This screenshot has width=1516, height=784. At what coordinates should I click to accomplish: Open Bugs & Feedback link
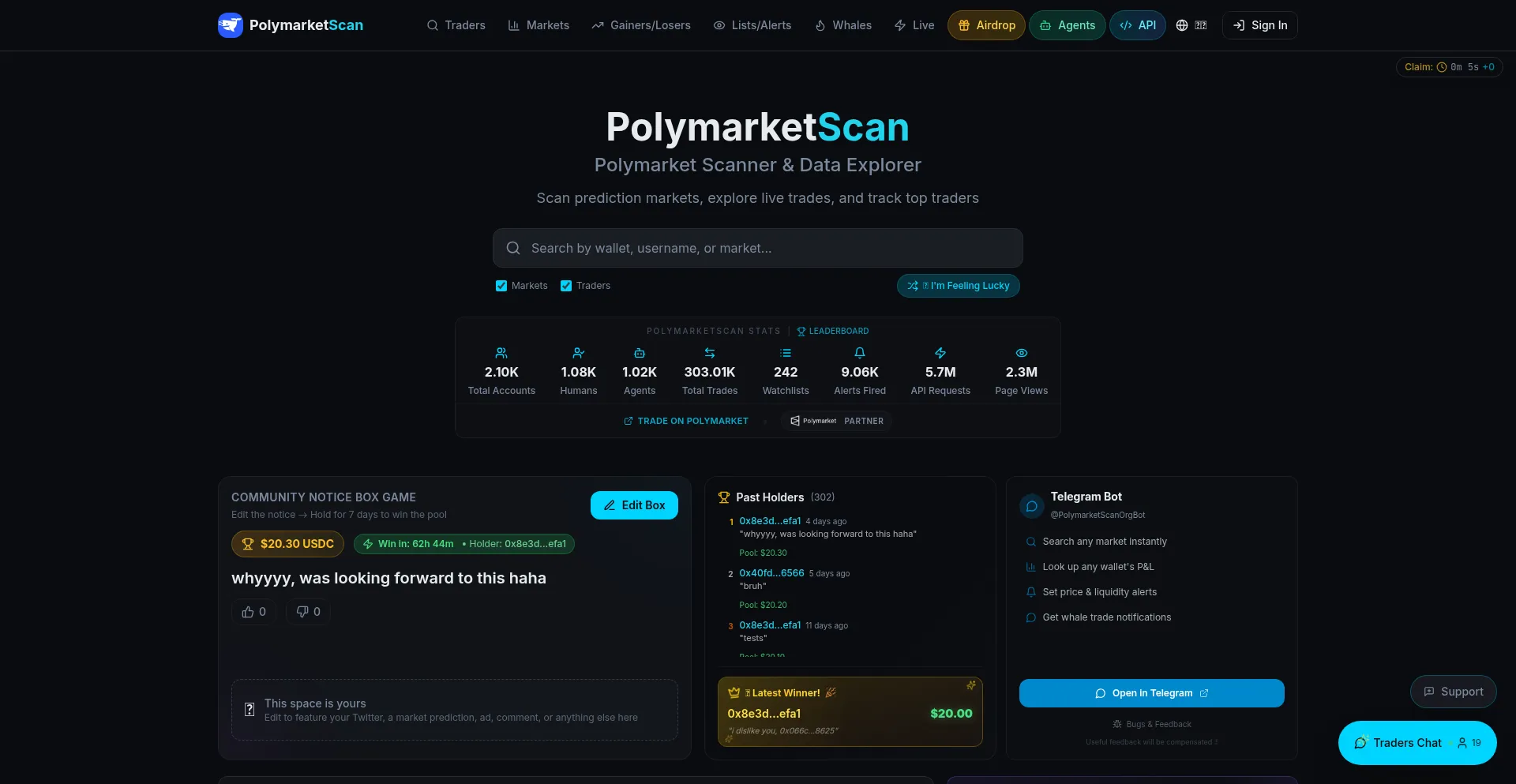(x=1152, y=724)
